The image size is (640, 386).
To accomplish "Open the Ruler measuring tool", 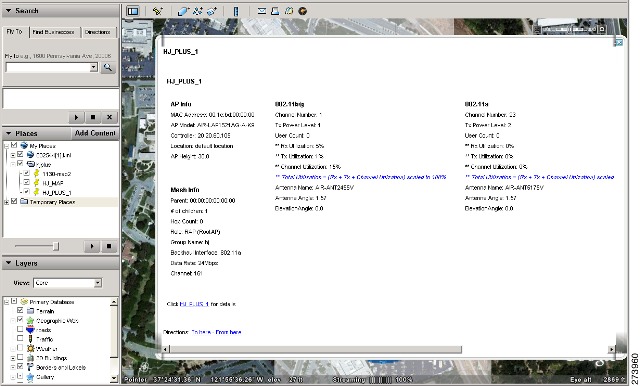I will [236, 11].
